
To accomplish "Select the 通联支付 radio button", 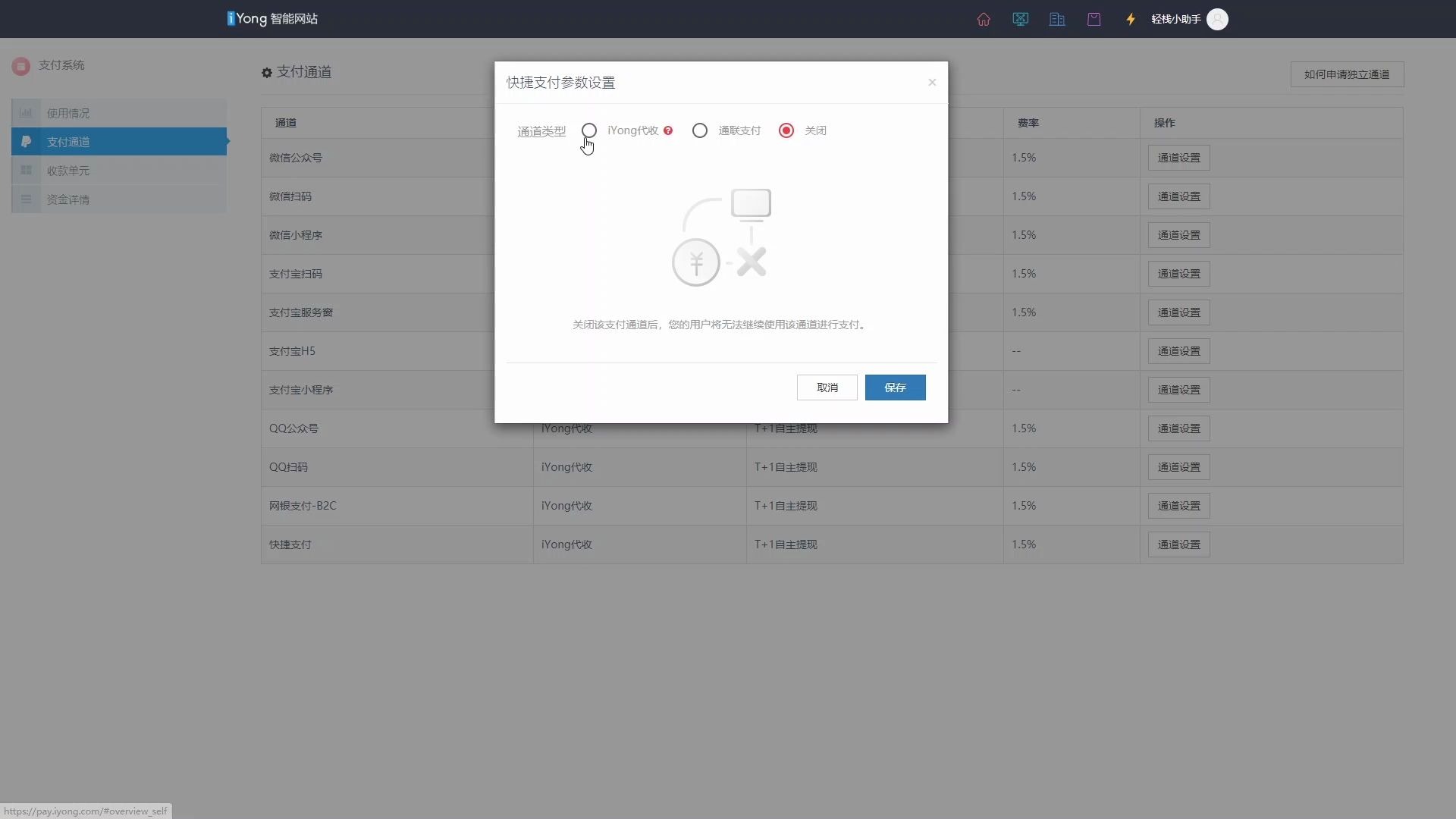I will tap(700, 130).
